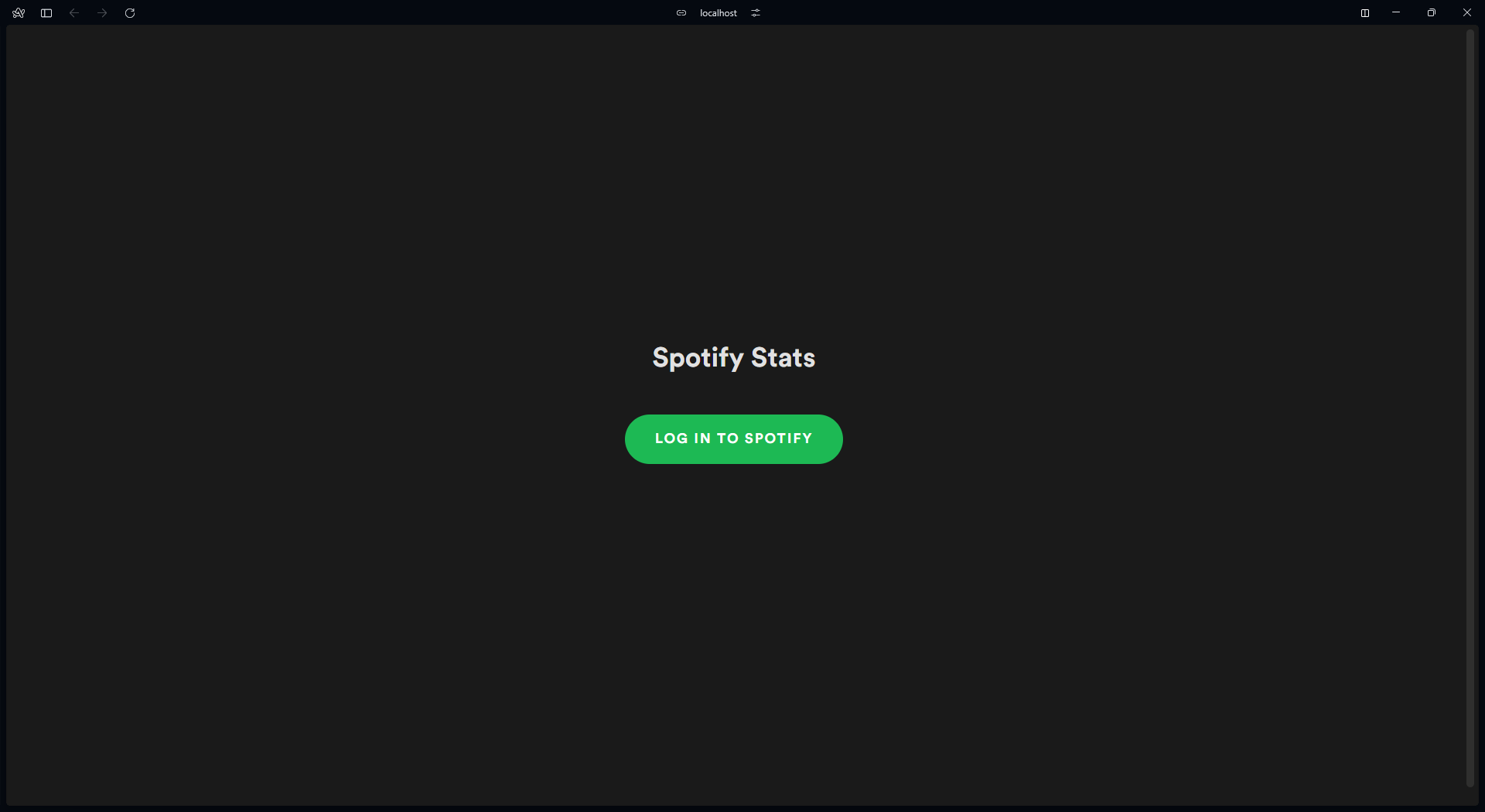Click the word SPOTIFY on the green button
This screenshot has height=812, width=1485.
pyautogui.click(x=778, y=438)
